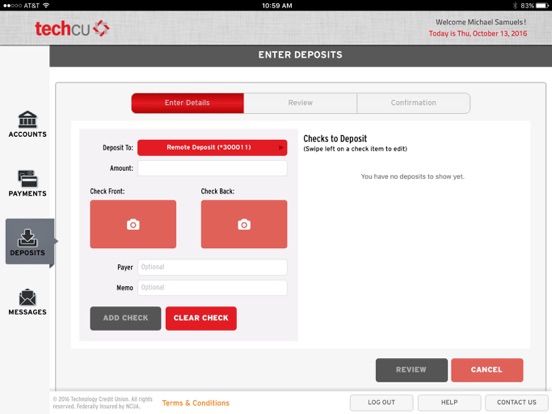The image size is (552, 414).
Task: Tap the Bluetooth icon in status bar
Action: pos(515,6)
